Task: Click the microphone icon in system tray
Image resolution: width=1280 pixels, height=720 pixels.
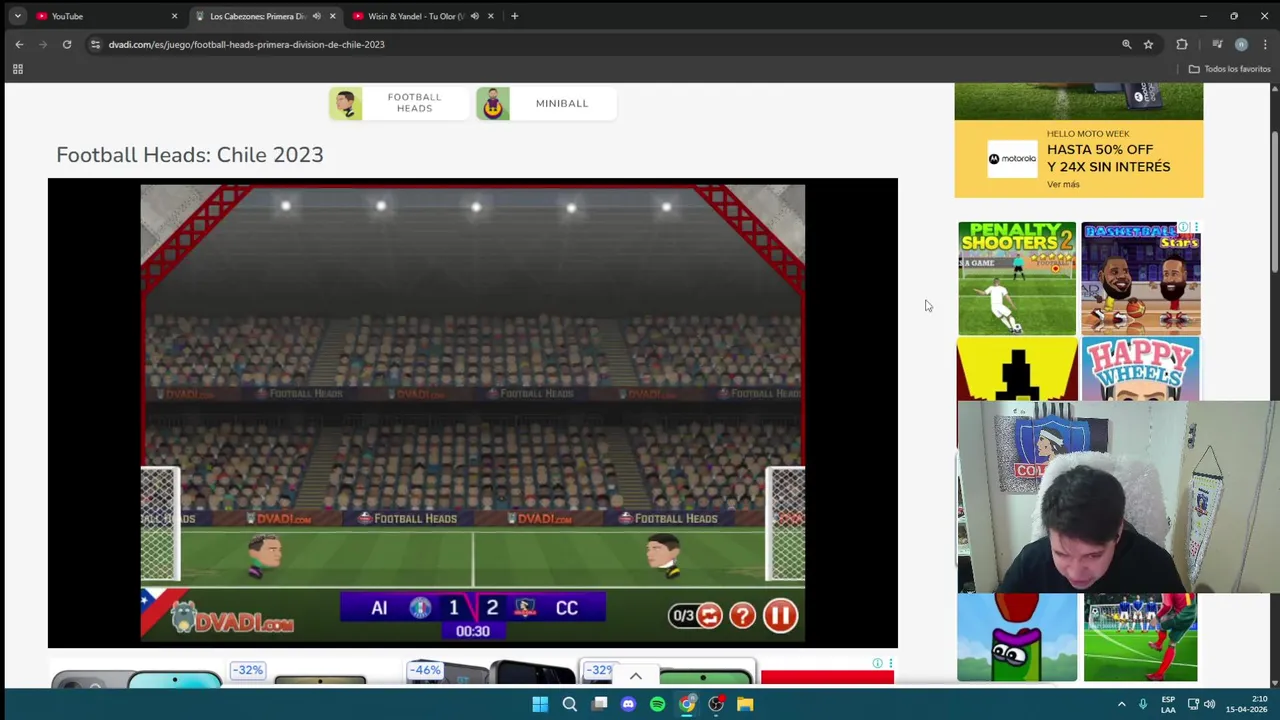Action: [x=1143, y=704]
